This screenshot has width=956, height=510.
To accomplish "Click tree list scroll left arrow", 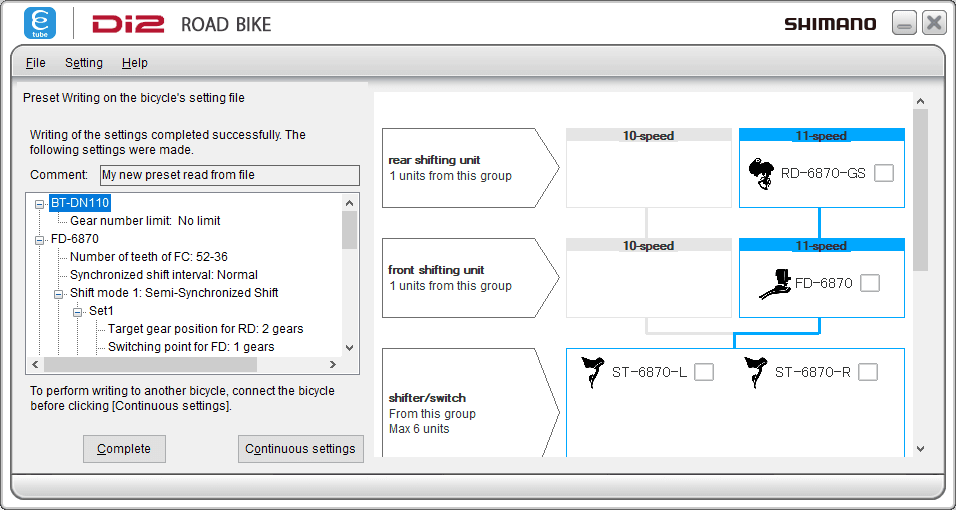I will [x=35, y=365].
